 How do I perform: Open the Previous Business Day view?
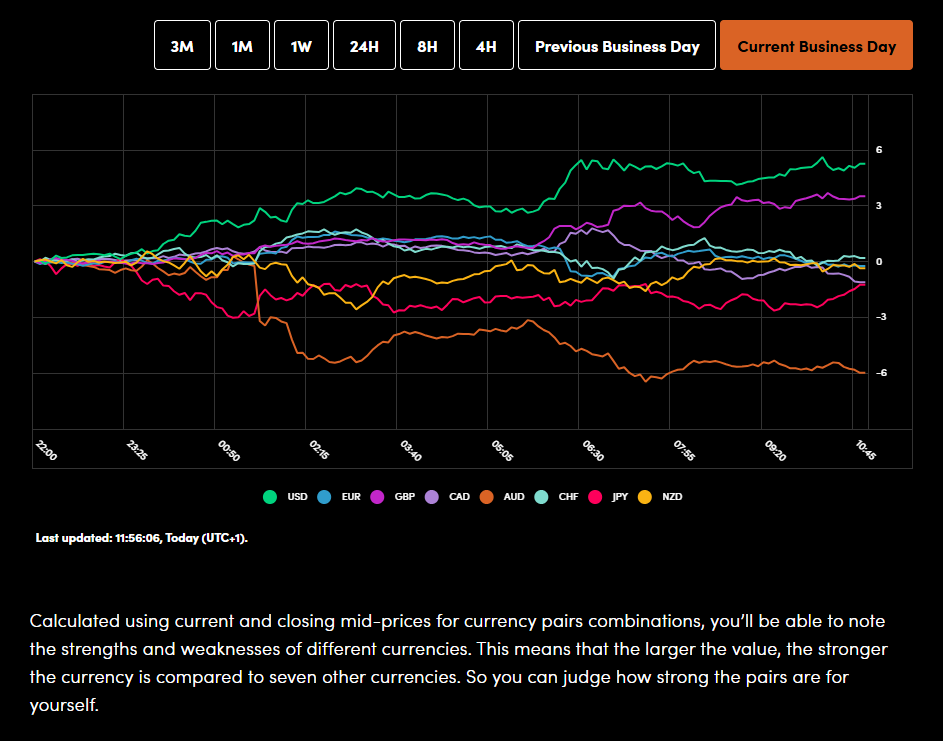[617, 46]
